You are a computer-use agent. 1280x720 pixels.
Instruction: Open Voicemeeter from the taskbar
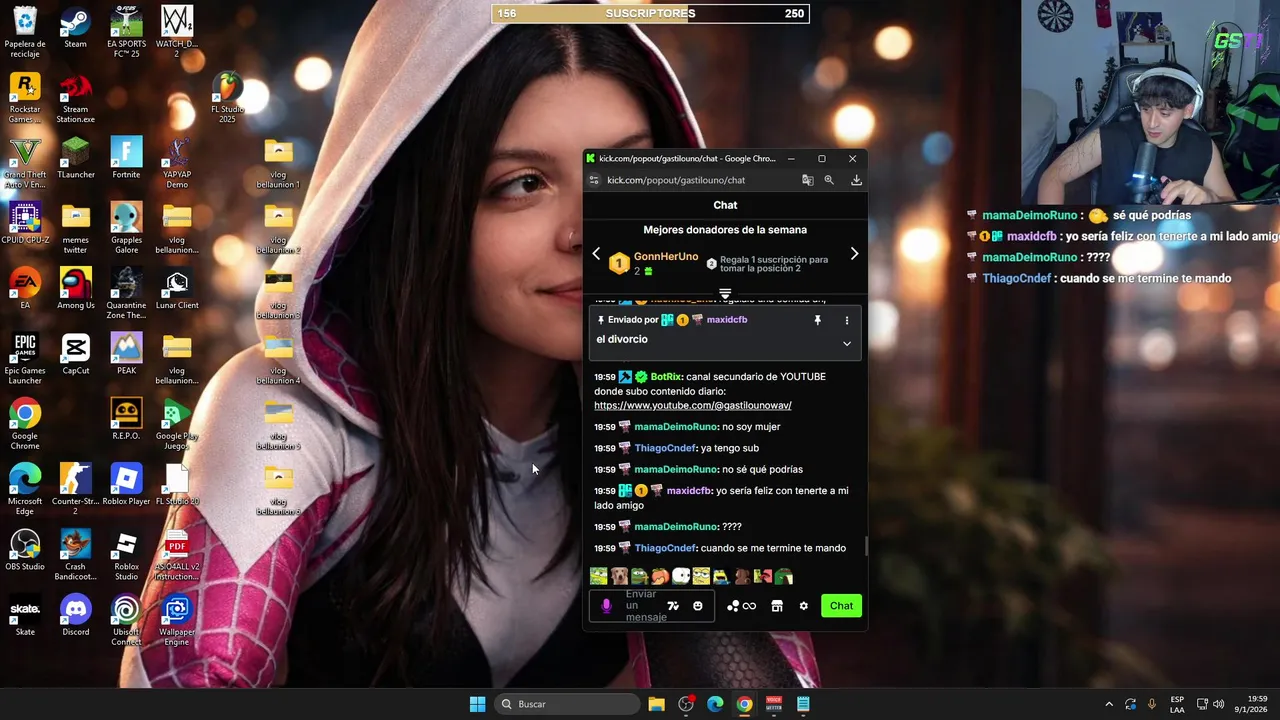tap(773, 704)
